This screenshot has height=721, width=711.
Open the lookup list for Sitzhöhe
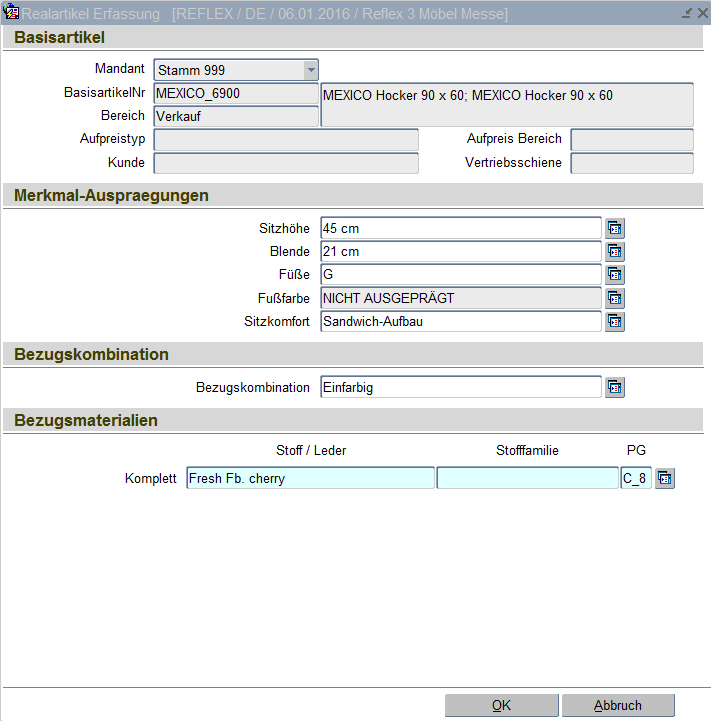point(615,229)
